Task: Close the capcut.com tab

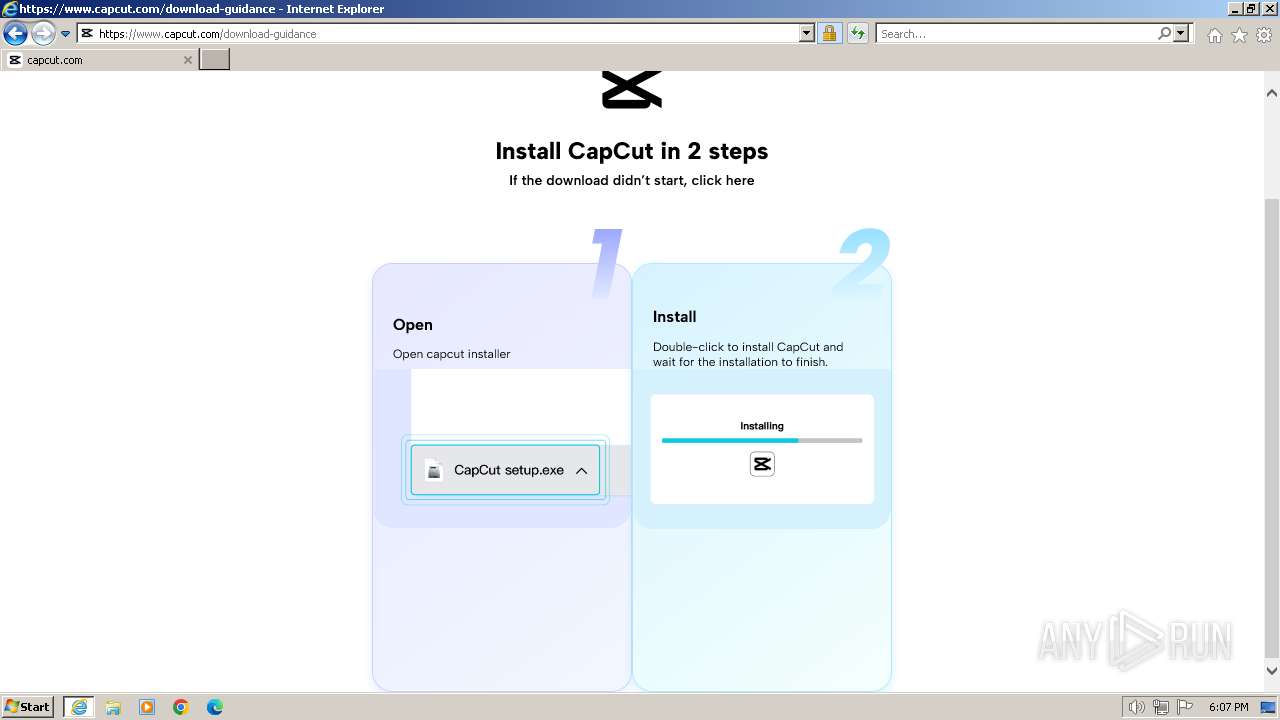Action: click(x=187, y=60)
